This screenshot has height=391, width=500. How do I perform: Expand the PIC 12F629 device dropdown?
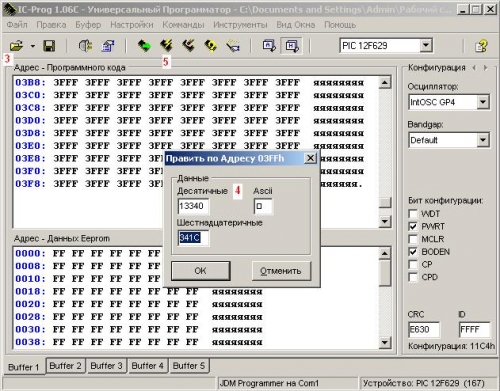(426, 45)
